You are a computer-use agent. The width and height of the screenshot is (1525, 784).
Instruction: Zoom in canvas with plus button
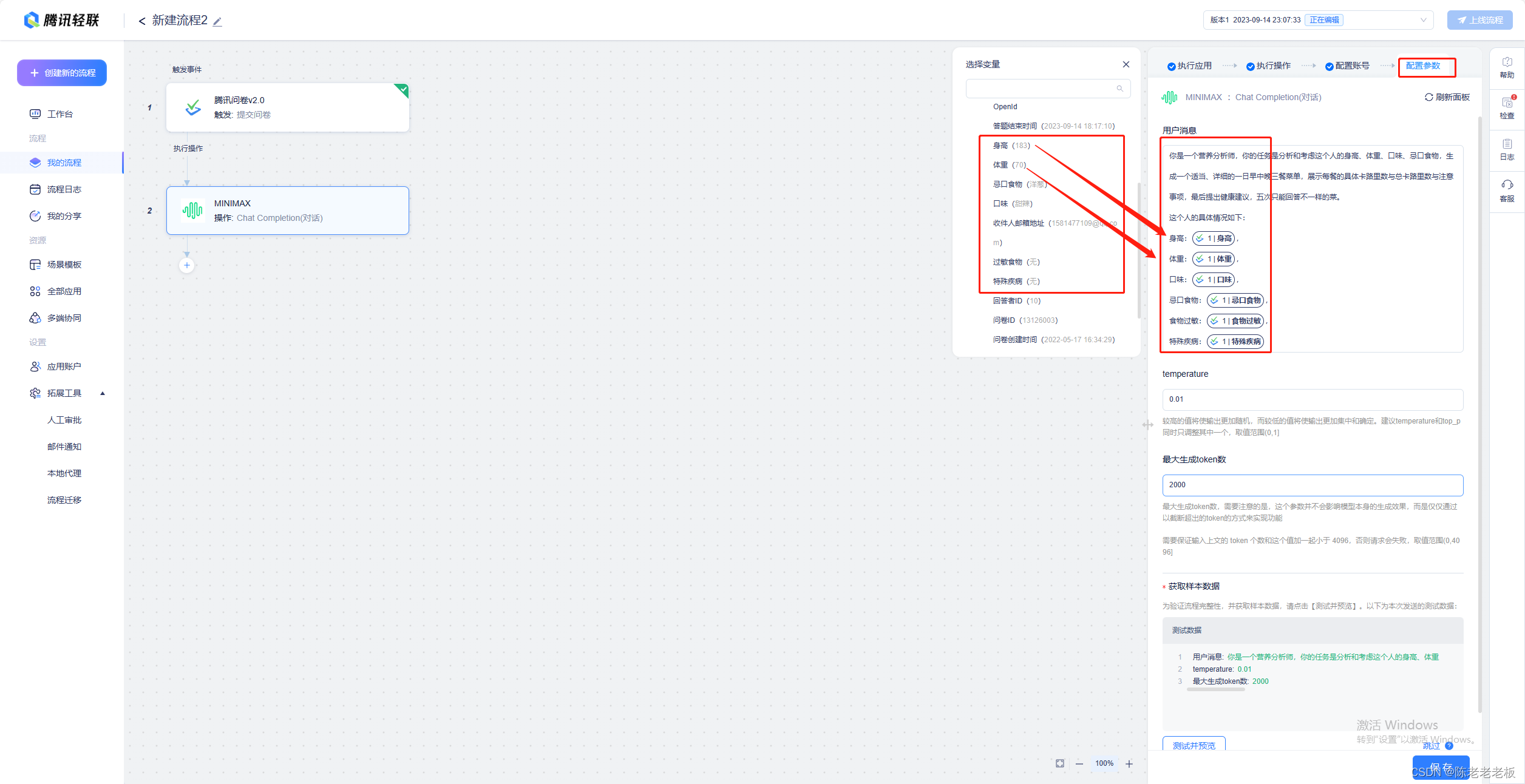[1129, 763]
